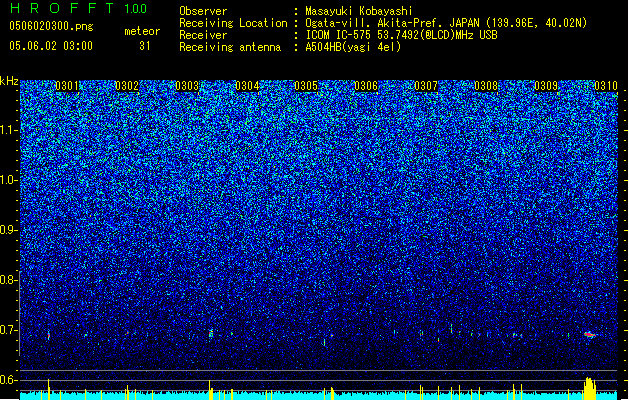Select the file name 0506020300.png
The height and width of the screenshot is (400, 629).
click(x=51, y=27)
